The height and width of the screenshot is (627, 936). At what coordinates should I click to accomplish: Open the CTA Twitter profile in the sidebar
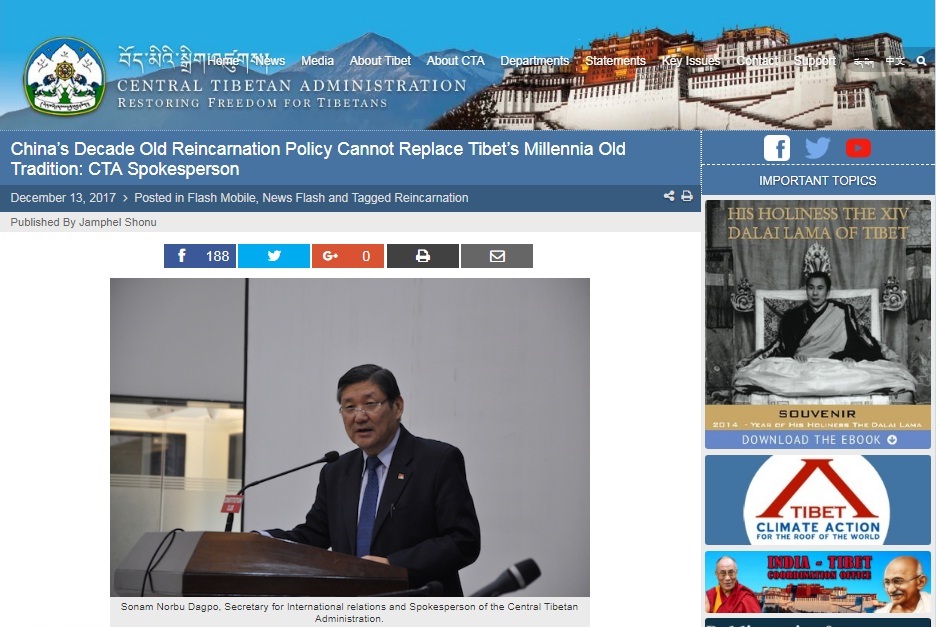tap(817, 148)
